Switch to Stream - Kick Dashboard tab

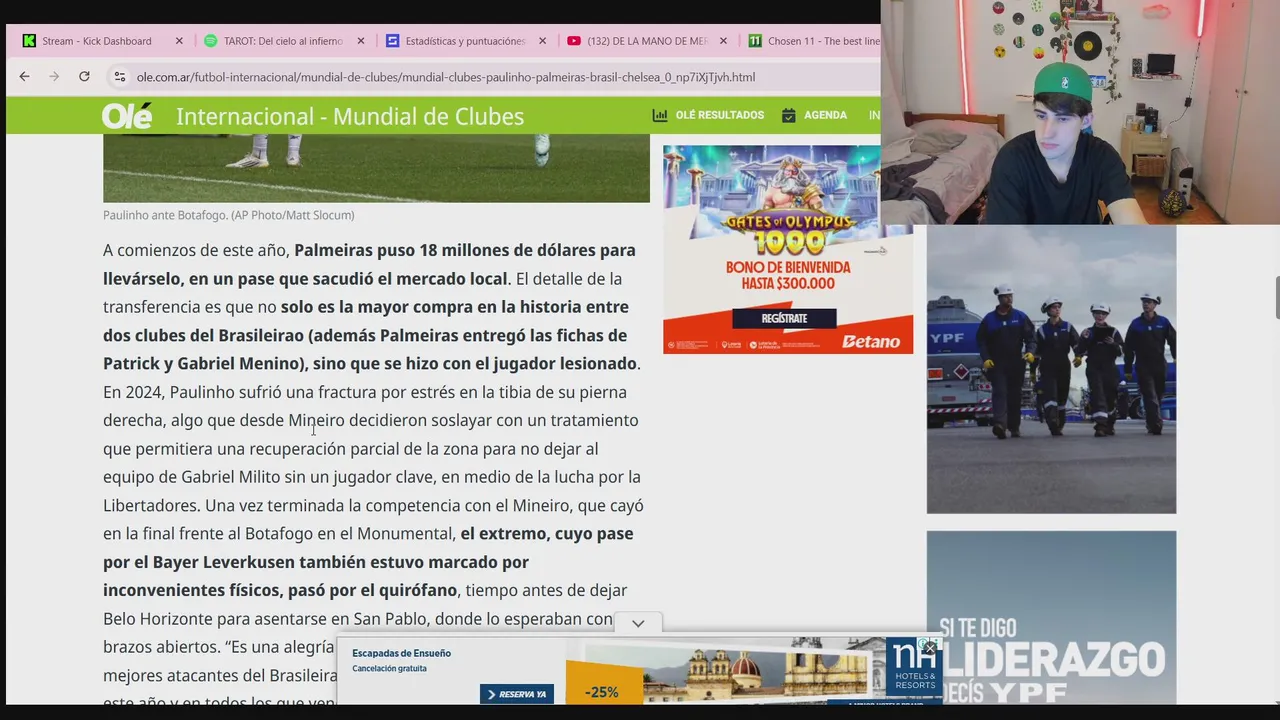click(x=97, y=41)
